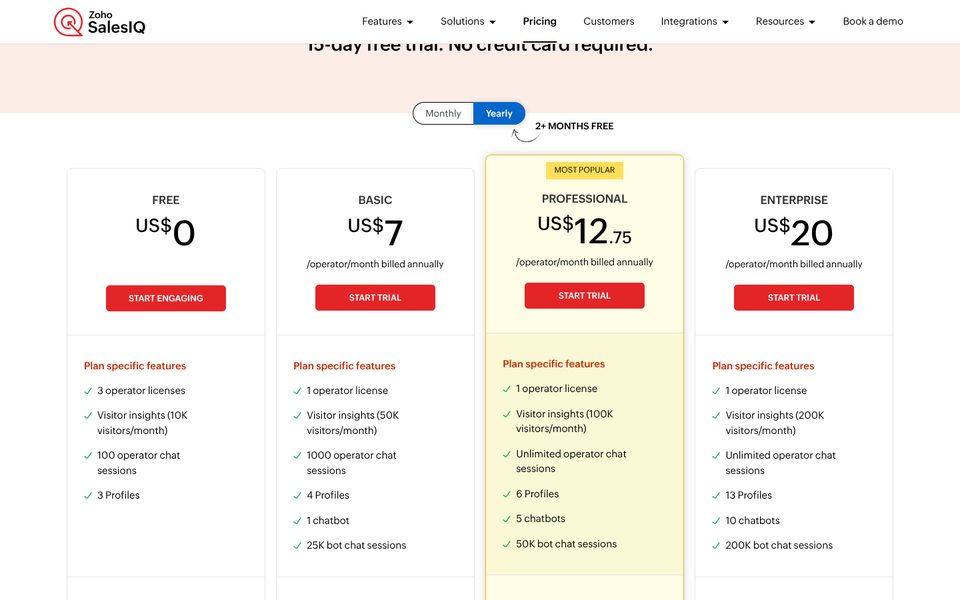Image resolution: width=960 pixels, height=600 pixels.
Task: Click the checkmark beside 3 Profiles
Action: point(88,495)
